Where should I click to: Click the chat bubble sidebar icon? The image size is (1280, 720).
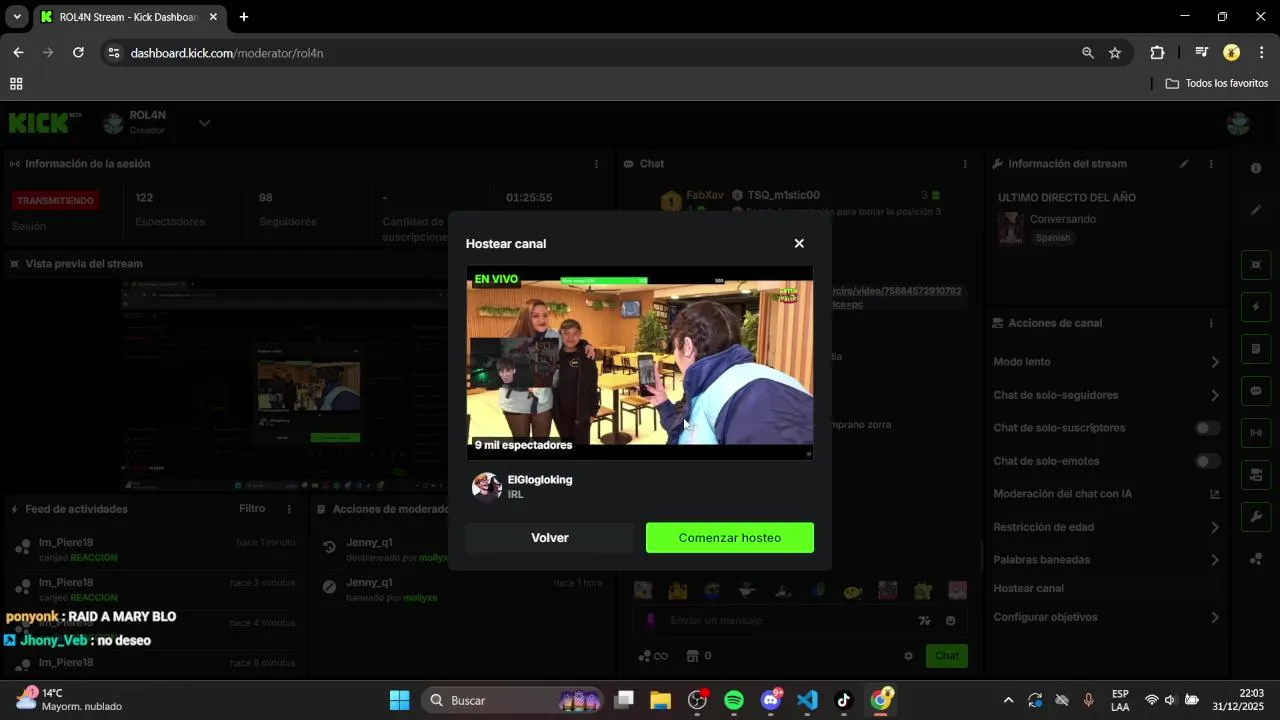click(1256, 391)
